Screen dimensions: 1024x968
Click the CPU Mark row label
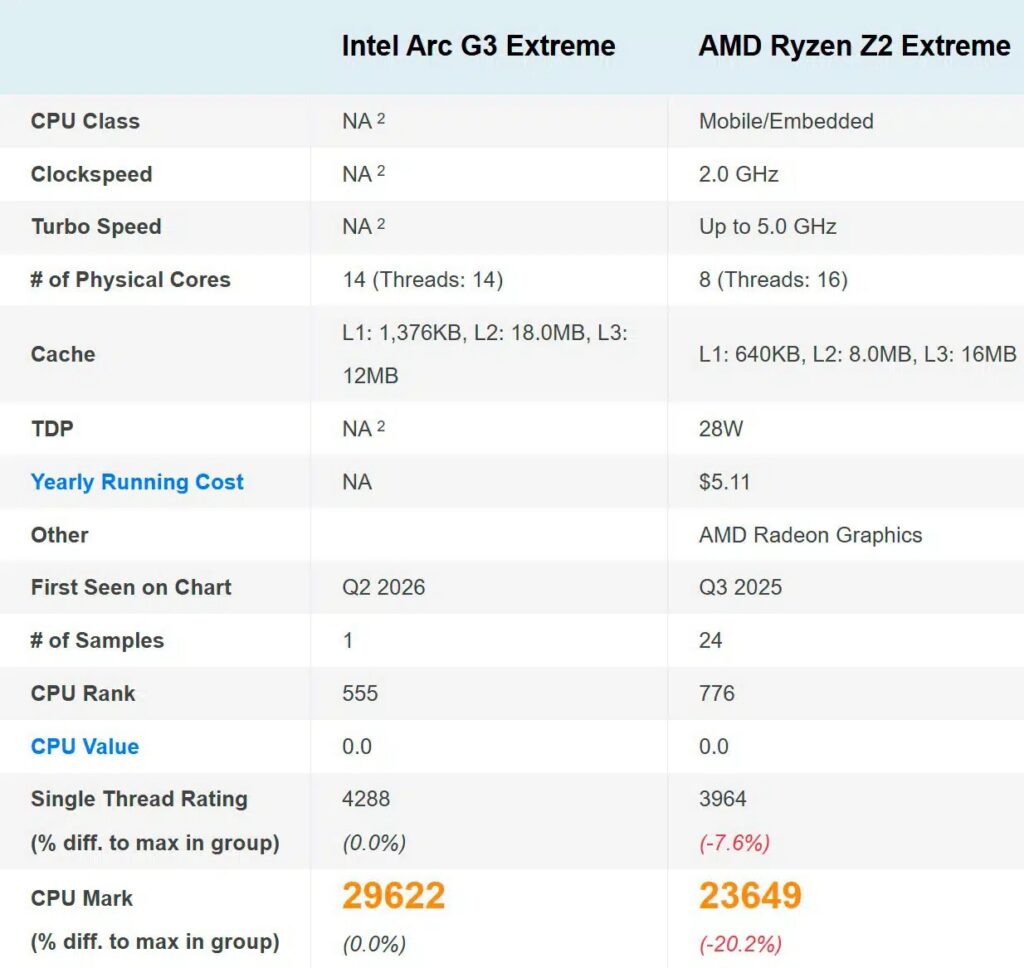[82, 898]
